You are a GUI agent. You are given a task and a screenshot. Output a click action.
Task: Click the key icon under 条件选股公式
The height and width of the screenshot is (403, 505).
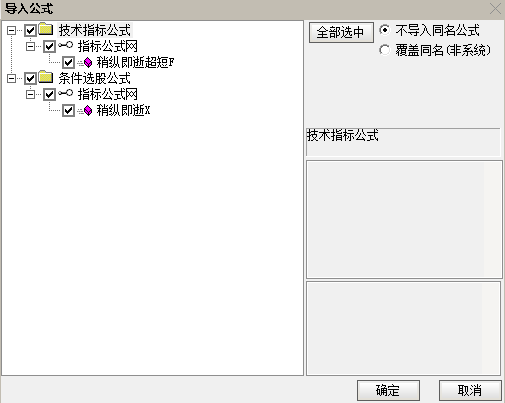pyautogui.click(x=65, y=93)
